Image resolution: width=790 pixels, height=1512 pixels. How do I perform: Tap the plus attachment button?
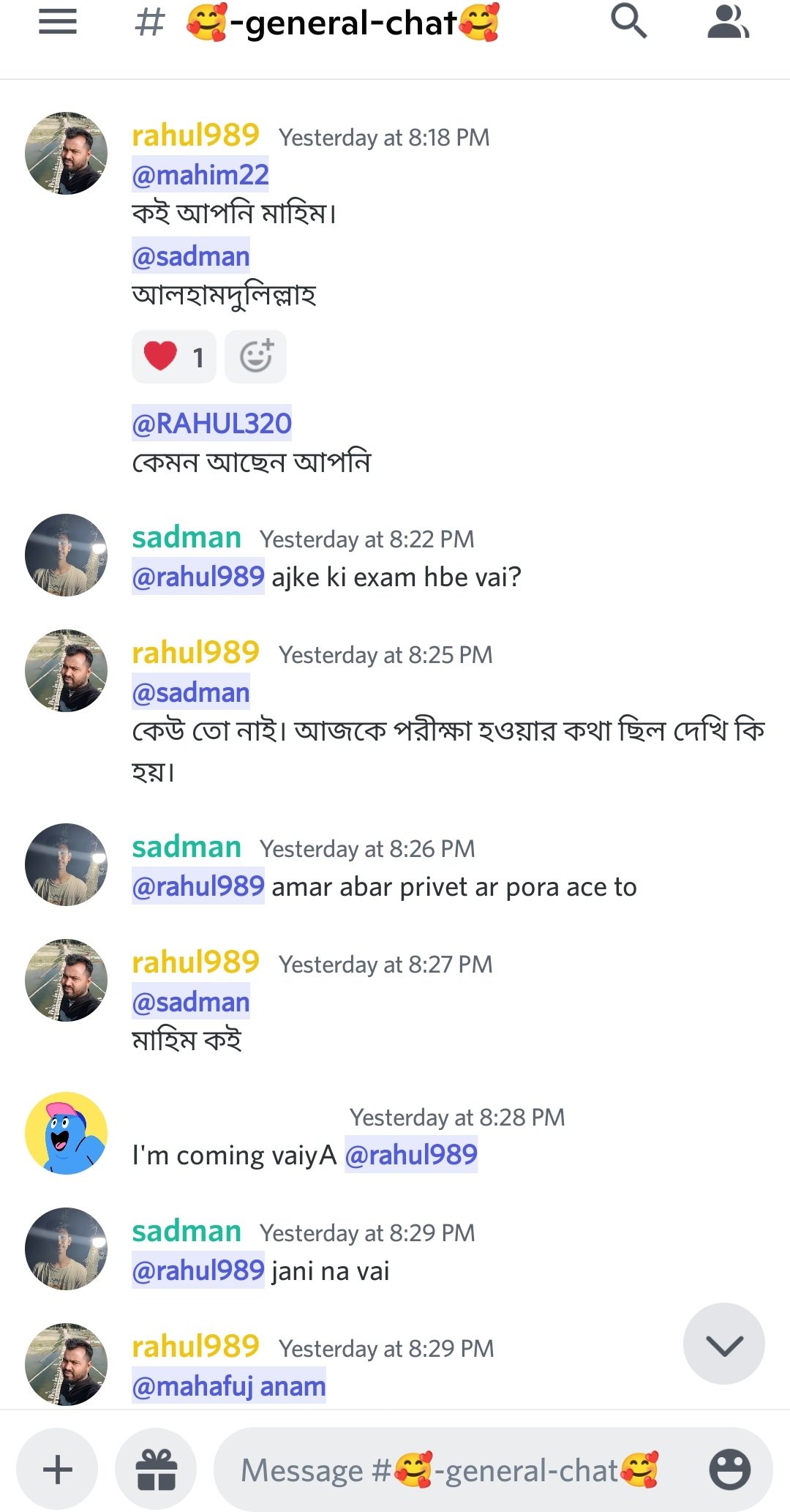58,1470
